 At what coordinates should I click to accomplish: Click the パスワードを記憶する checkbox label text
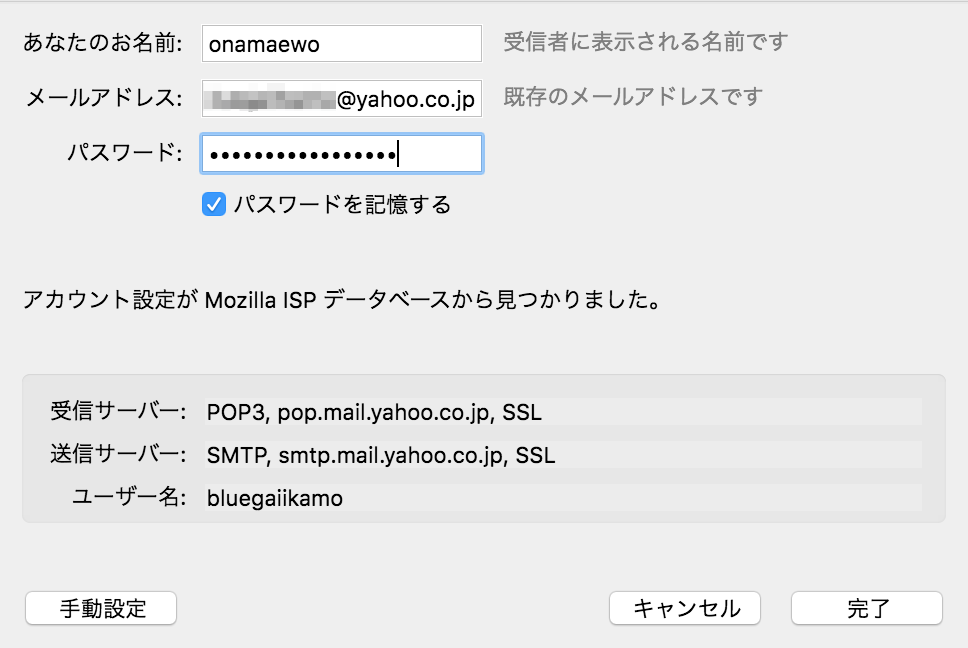pos(342,205)
